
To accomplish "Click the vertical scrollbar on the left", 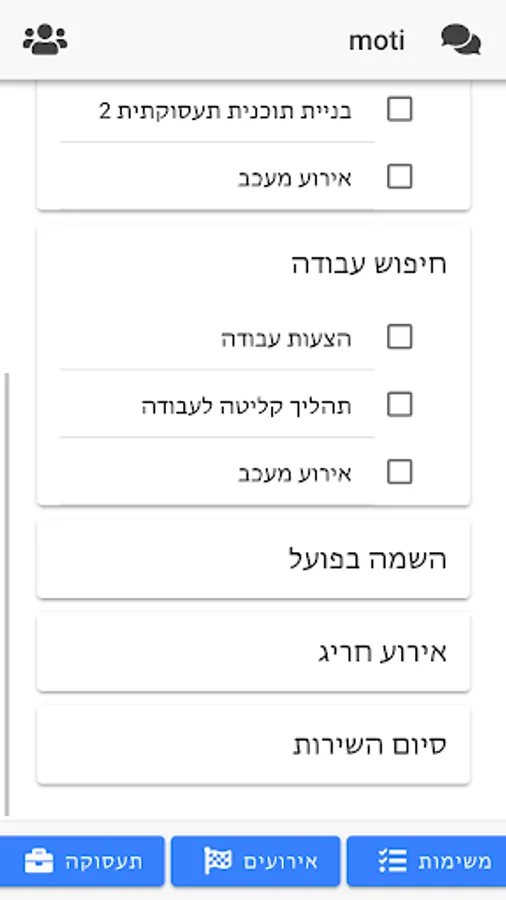I will click(6, 594).
